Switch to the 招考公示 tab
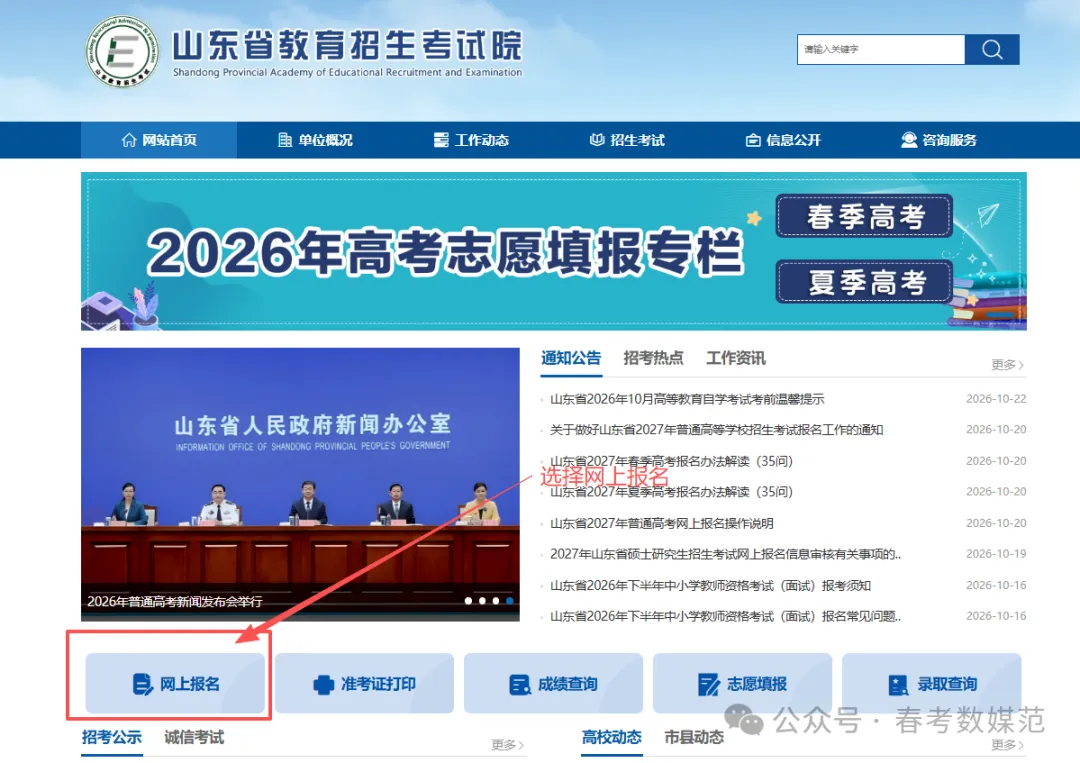 [112, 738]
